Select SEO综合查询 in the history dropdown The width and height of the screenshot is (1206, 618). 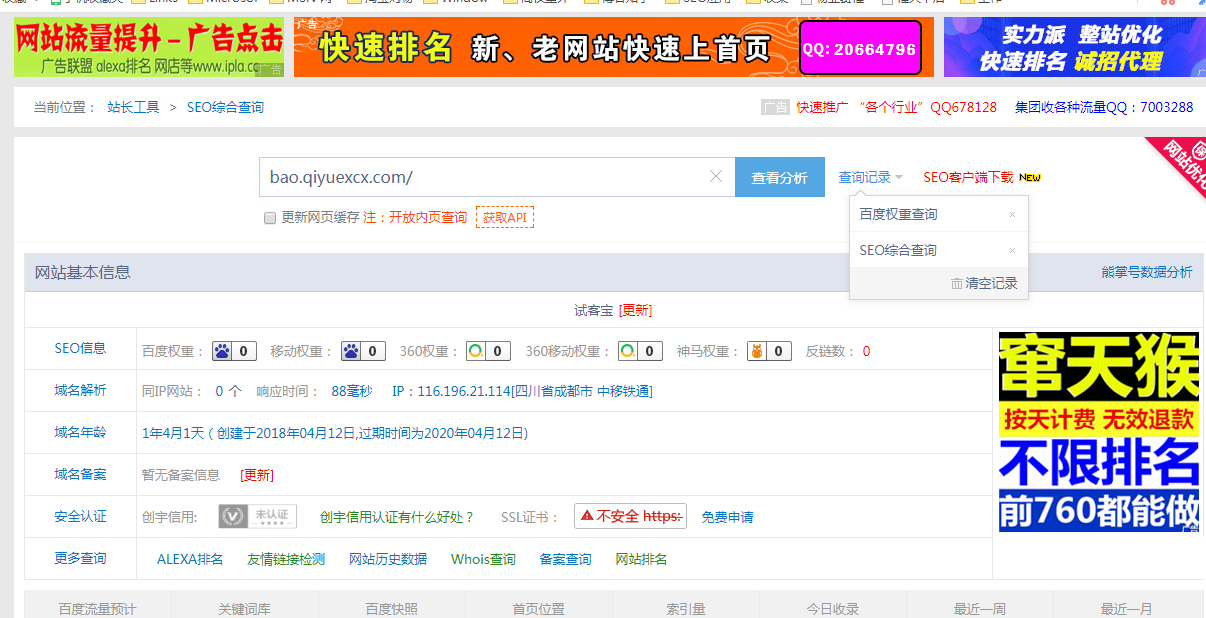tap(899, 251)
